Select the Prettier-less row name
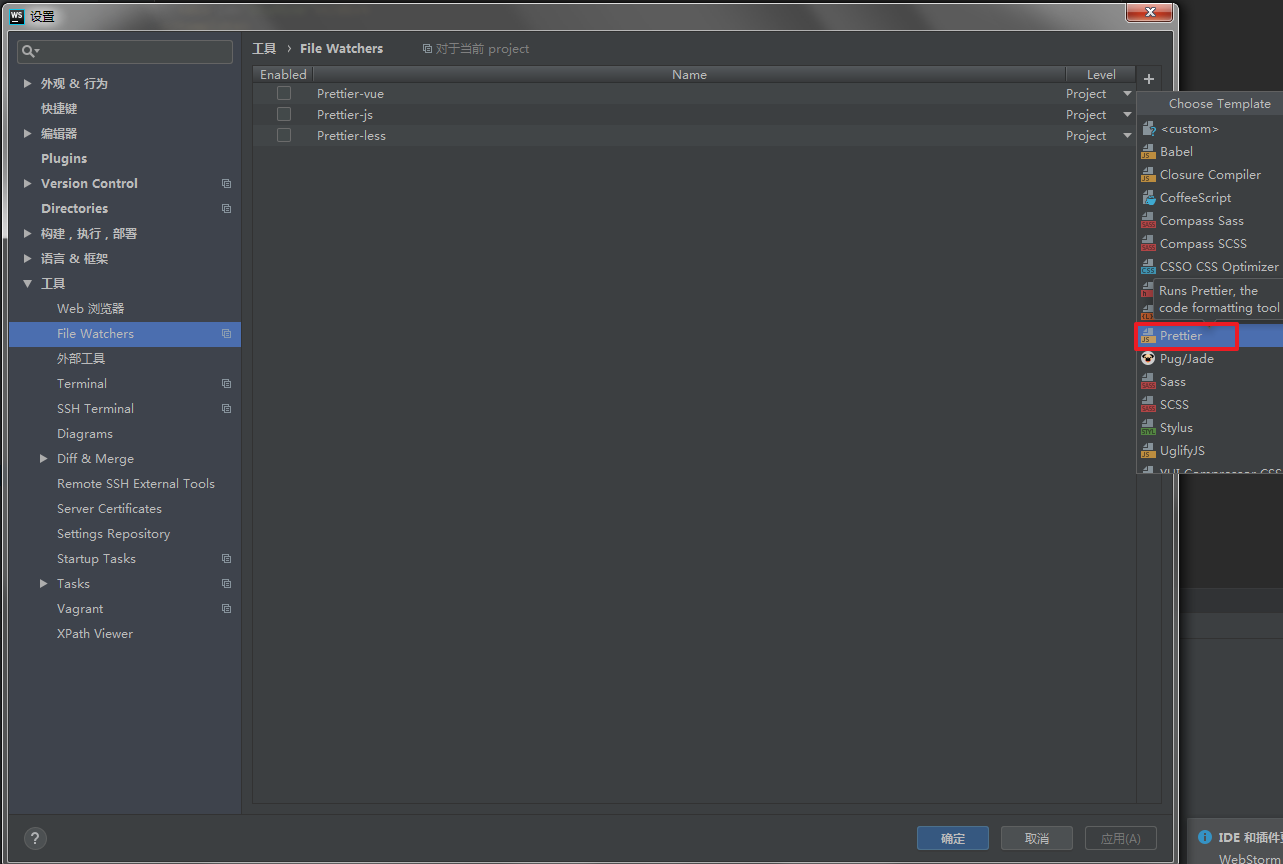This screenshot has width=1283, height=864. (x=351, y=136)
